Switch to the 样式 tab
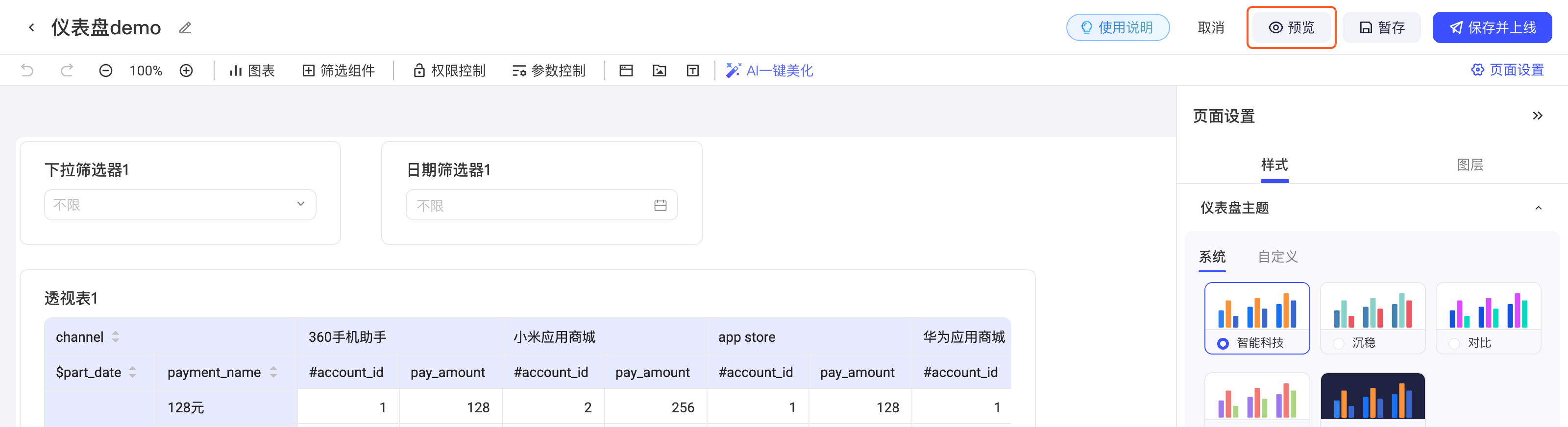 tap(1274, 165)
